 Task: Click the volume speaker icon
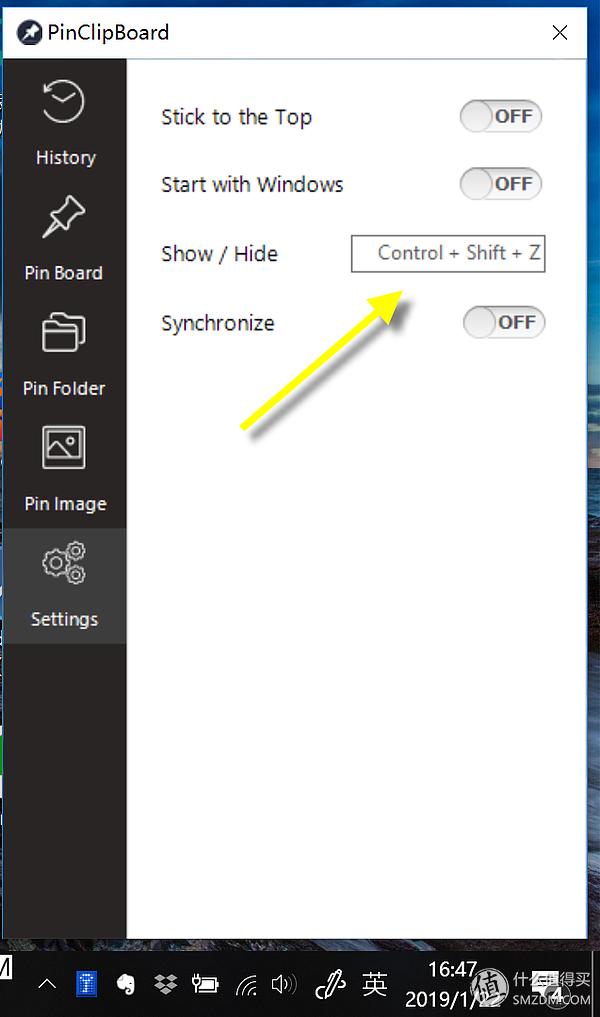coord(283,985)
